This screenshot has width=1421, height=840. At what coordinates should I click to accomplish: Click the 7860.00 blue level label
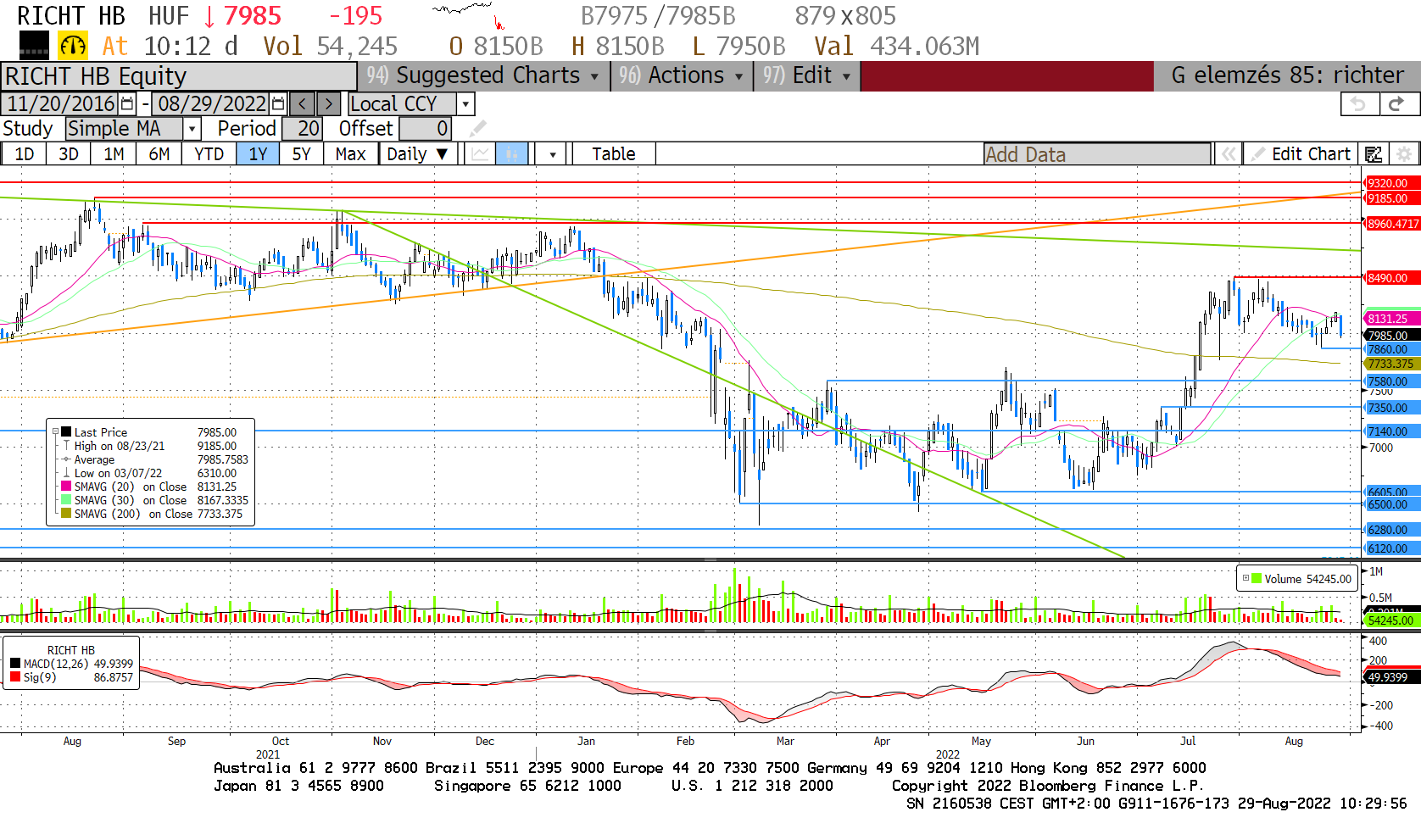point(1390,349)
